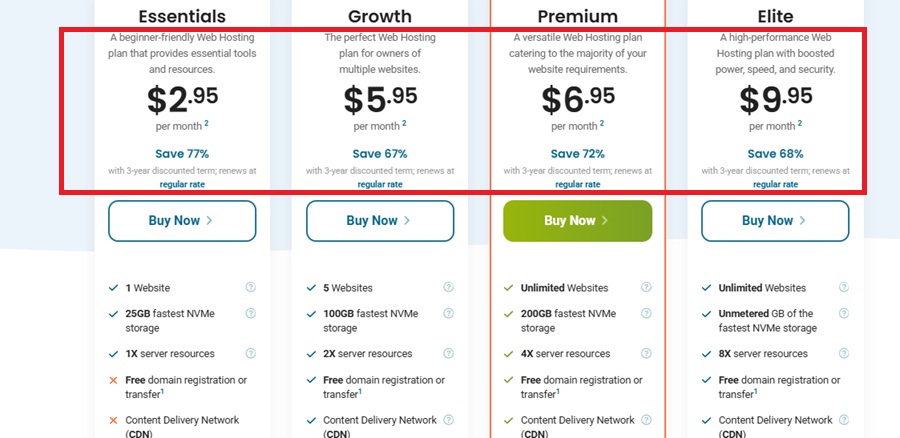Open help icon for 200GB NVMe storage
This screenshot has height=438, width=900.
[x=646, y=314]
